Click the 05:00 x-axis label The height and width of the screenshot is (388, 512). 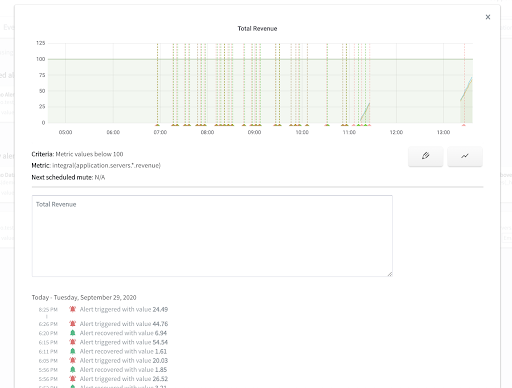click(x=65, y=132)
